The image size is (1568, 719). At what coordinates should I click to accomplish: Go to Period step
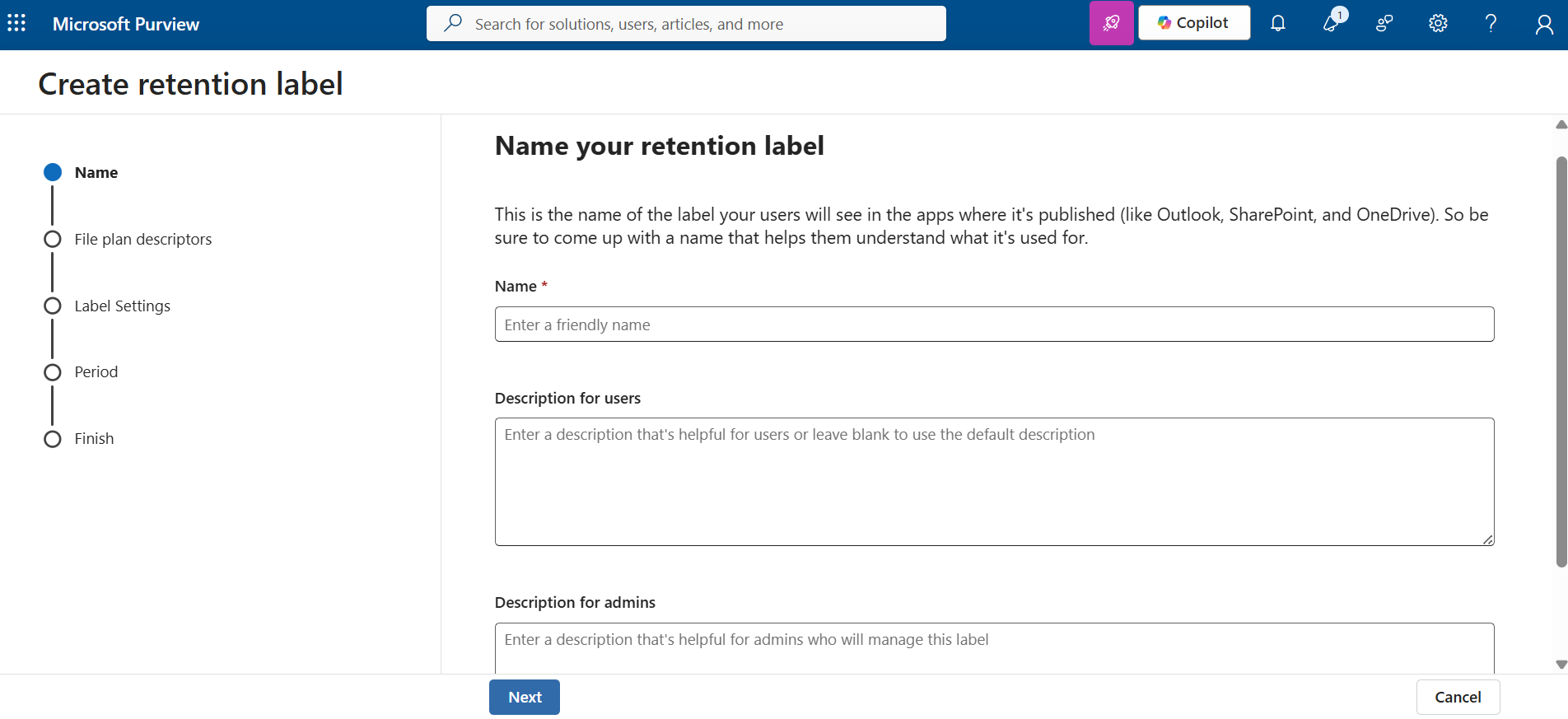(x=96, y=371)
